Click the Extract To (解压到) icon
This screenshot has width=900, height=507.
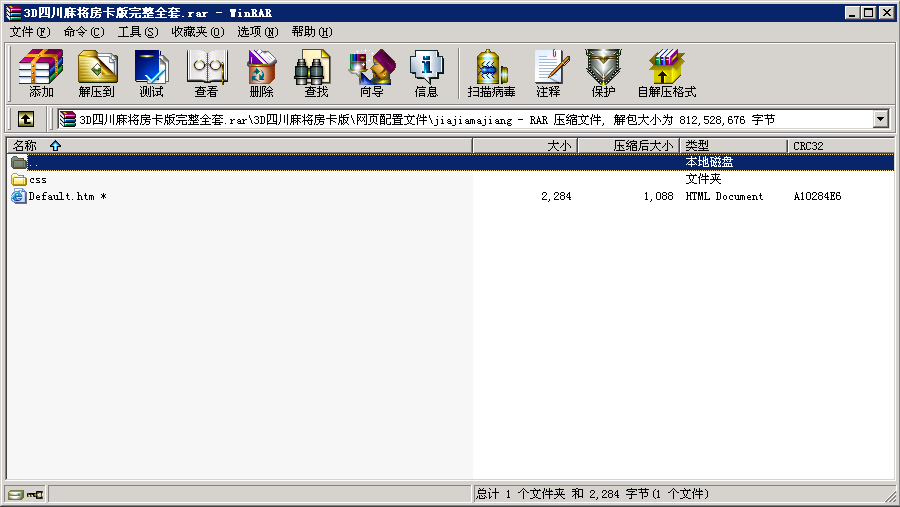[97, 73]
